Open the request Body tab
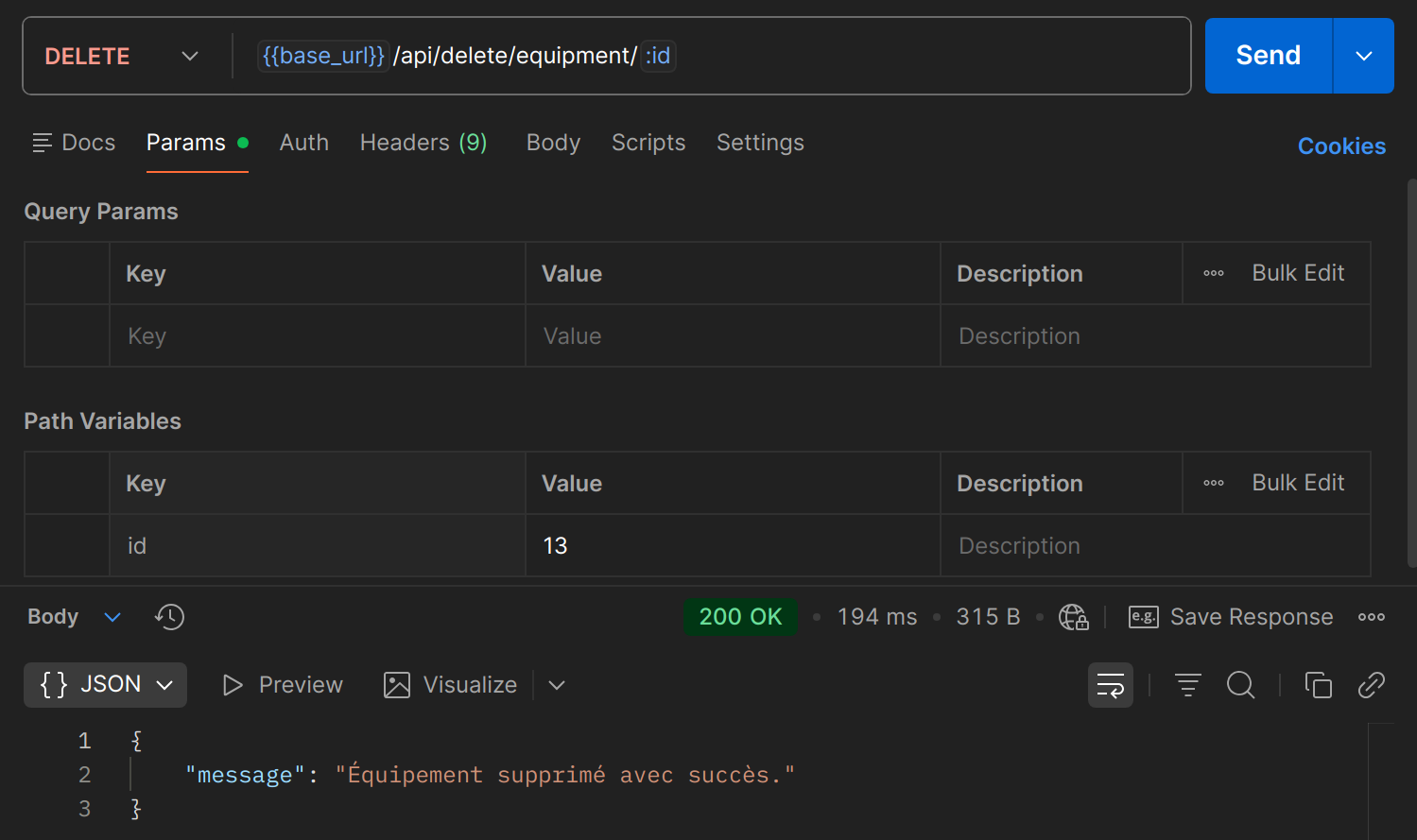1417x840 pixels. point(553,143)
